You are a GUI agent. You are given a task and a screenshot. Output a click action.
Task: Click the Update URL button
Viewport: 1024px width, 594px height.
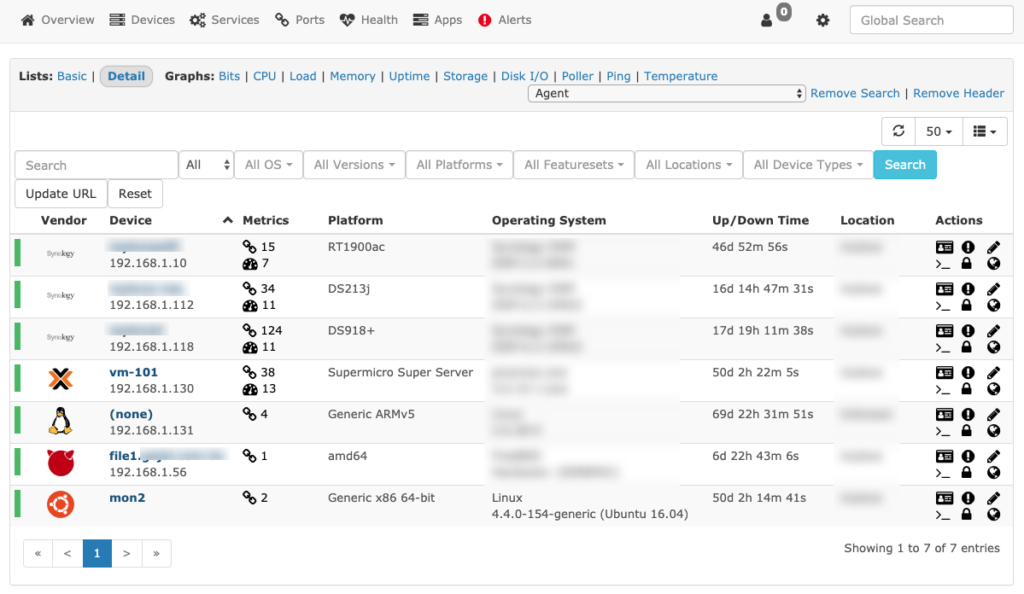tap(61, 194)
